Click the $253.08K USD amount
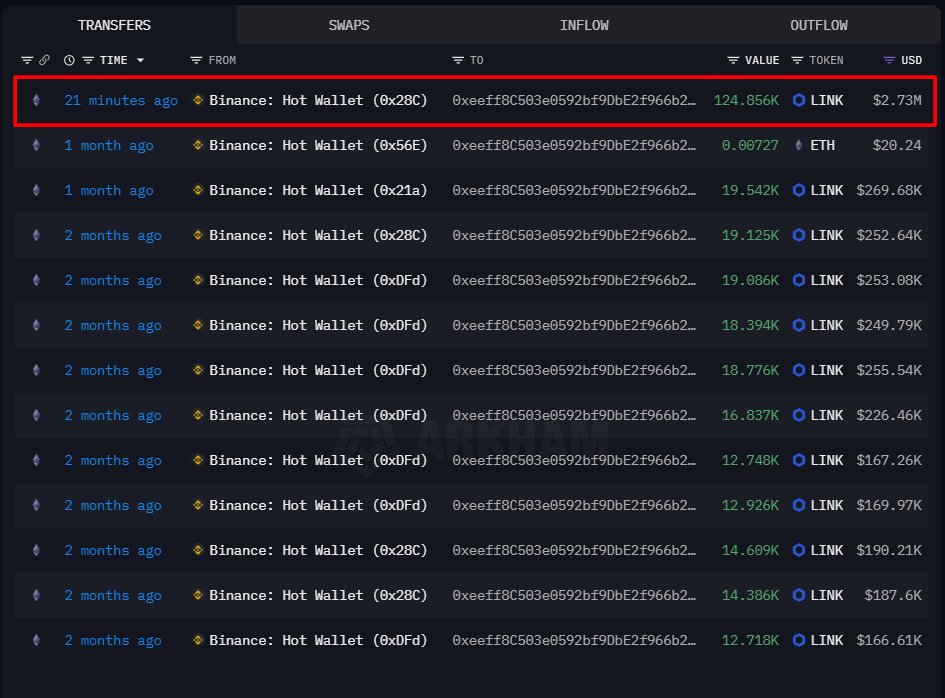Screen dimensions: 945x698 tap(889, 280)
